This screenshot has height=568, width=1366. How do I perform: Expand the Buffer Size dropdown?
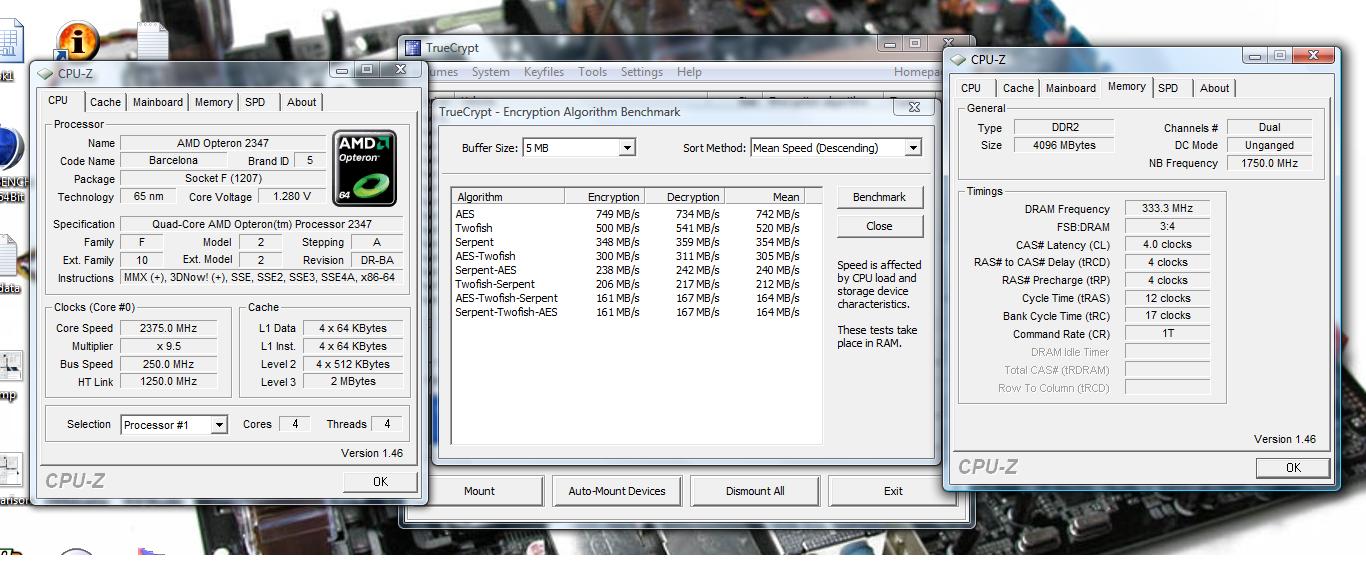(627, 148)
